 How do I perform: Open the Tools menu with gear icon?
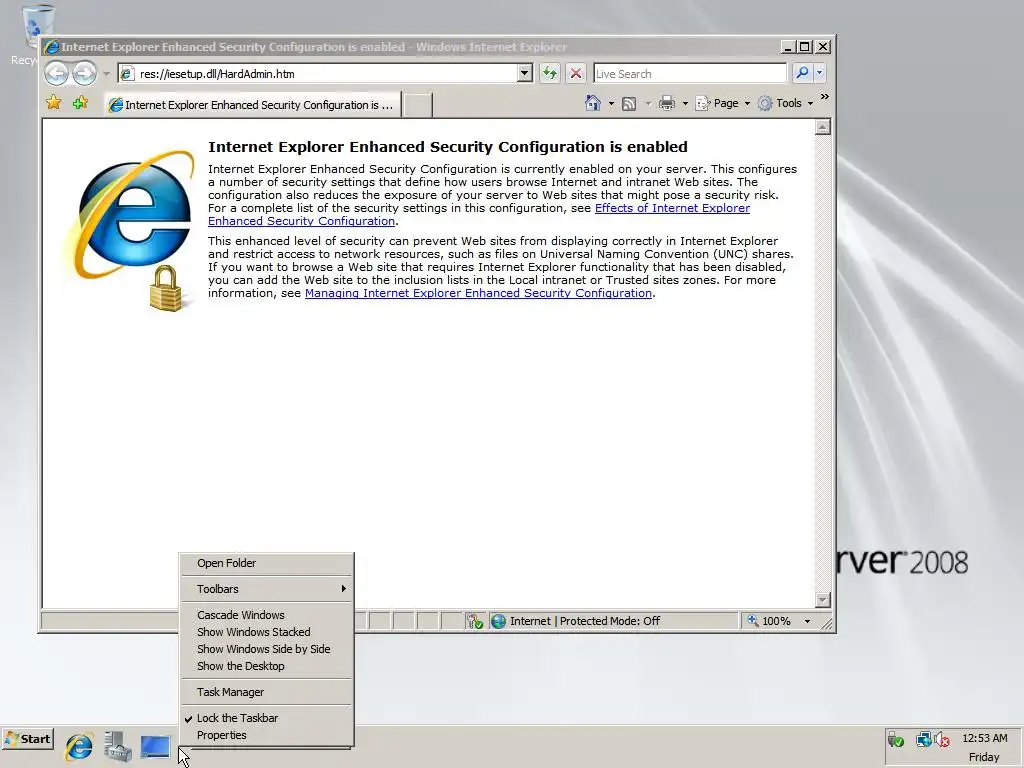[x=786, y=103]
